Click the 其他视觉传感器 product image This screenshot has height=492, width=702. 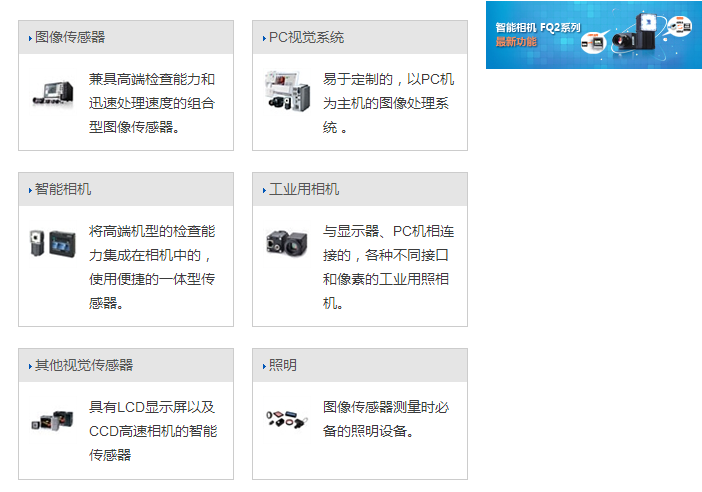tap(53, 420)
